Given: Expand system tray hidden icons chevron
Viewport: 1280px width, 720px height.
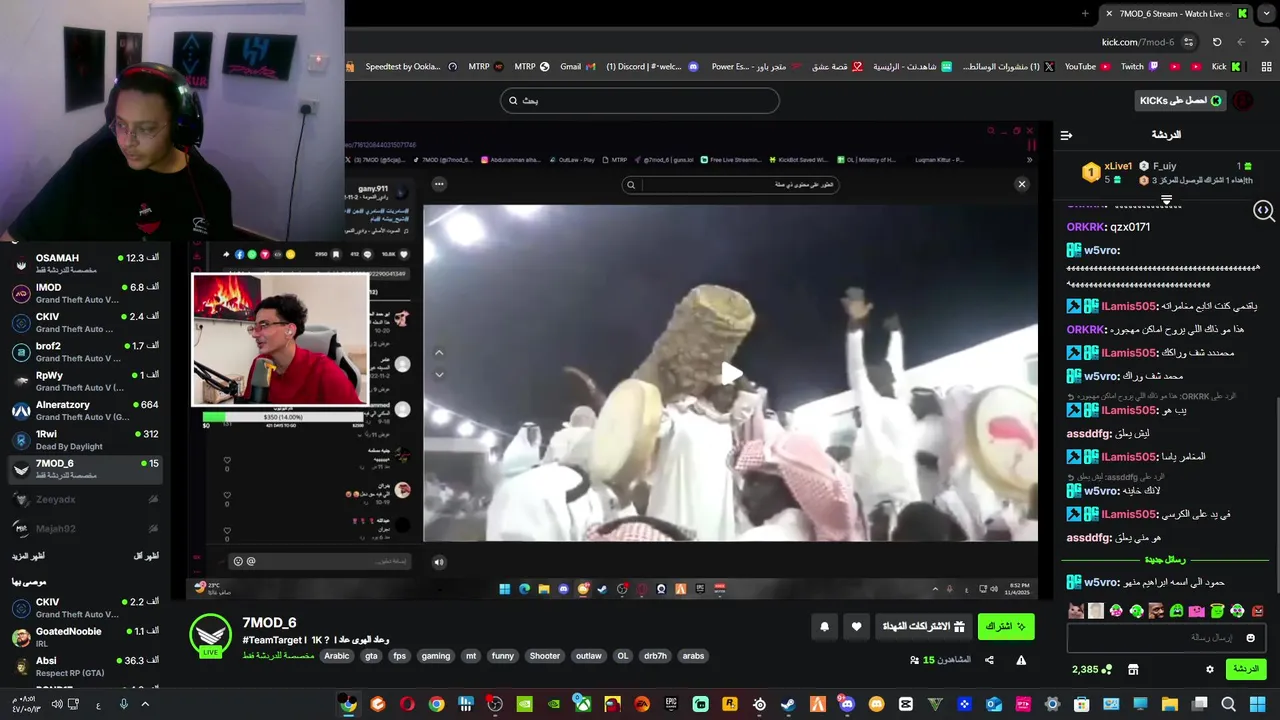Looking at the screenshot, I should (x=145, y=704).
